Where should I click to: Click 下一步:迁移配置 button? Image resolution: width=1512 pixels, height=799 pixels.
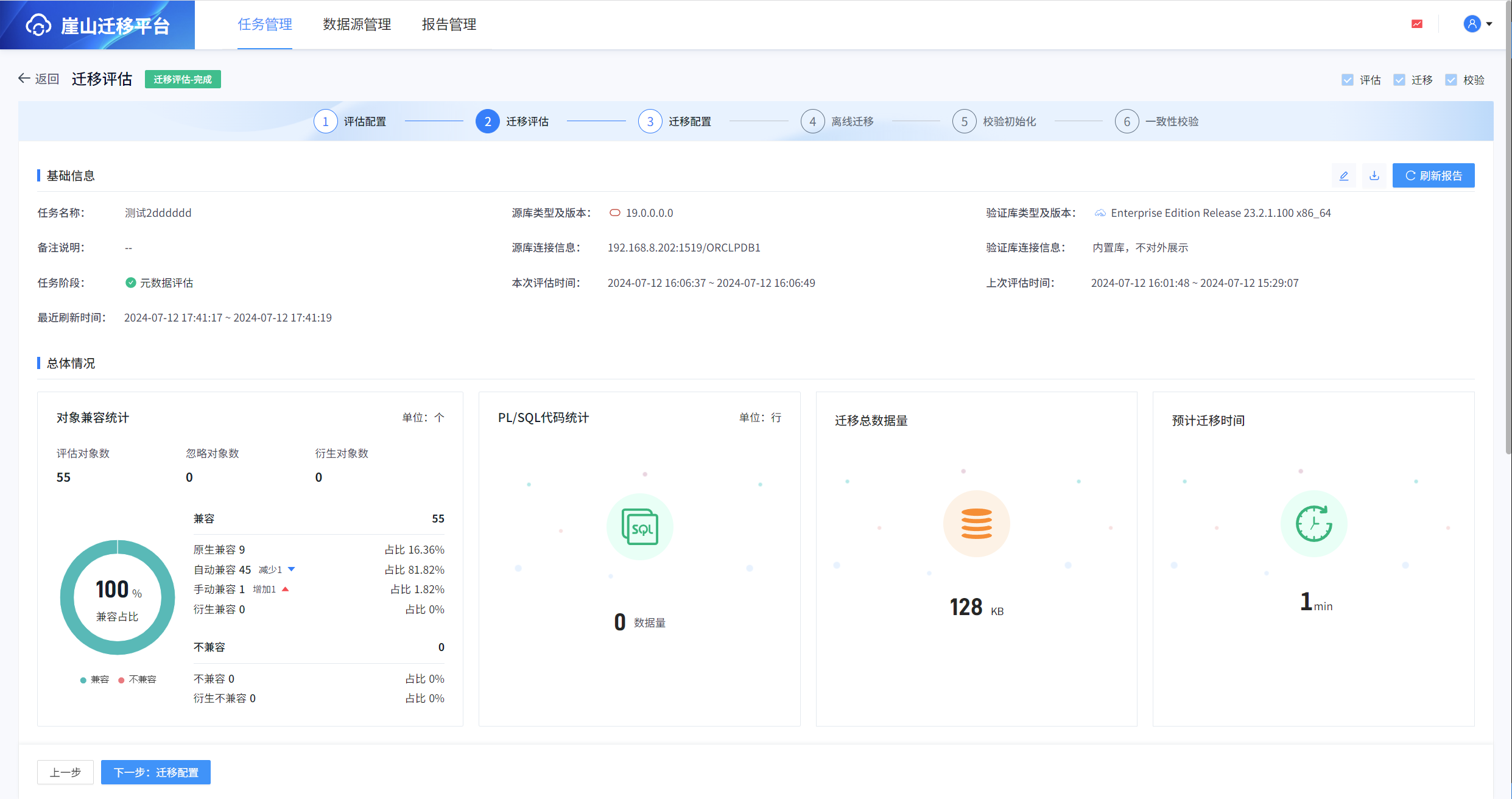(x=156, y=772)
